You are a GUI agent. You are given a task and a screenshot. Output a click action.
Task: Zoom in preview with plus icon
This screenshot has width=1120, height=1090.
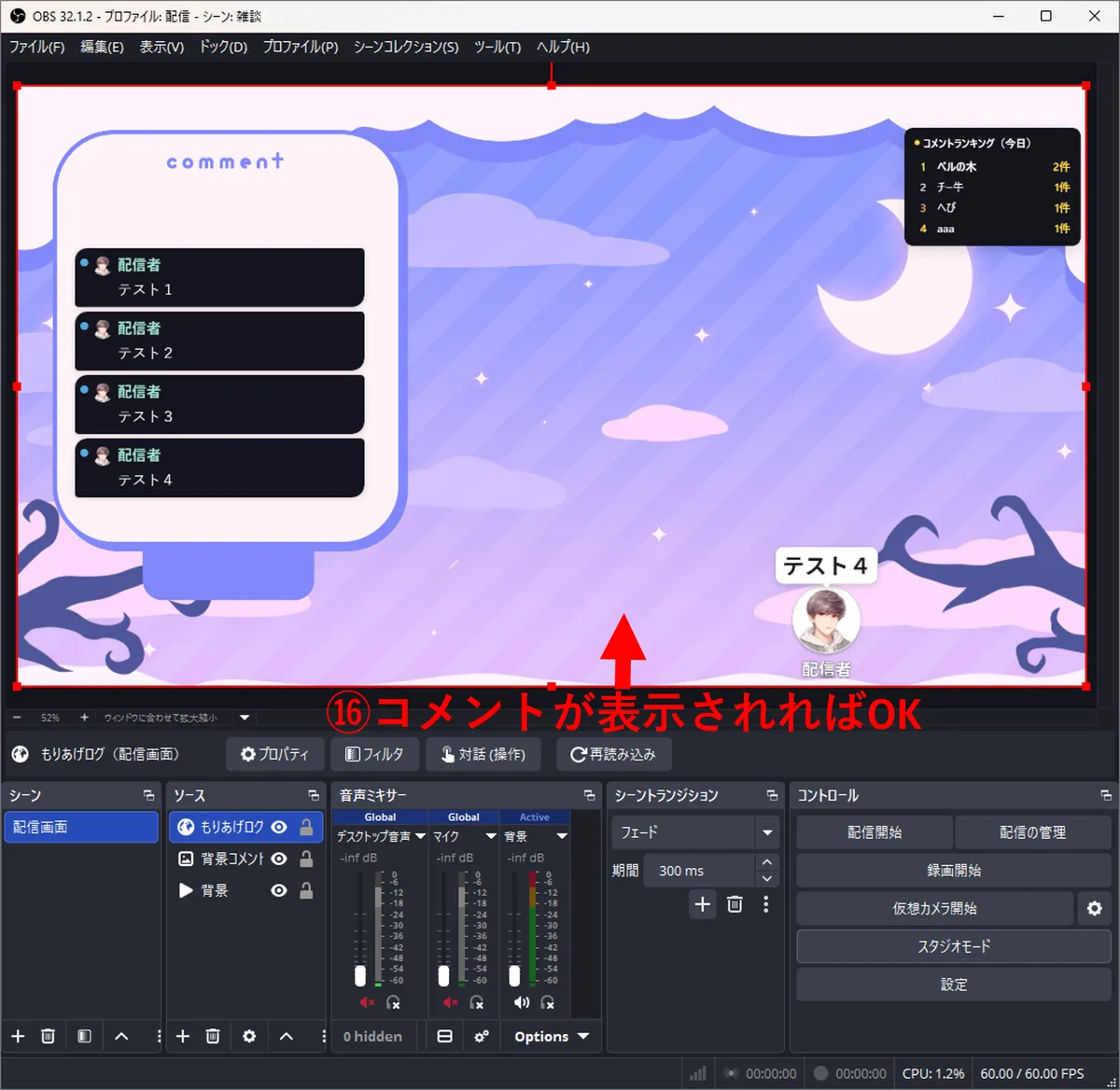(x=84, y=718)
